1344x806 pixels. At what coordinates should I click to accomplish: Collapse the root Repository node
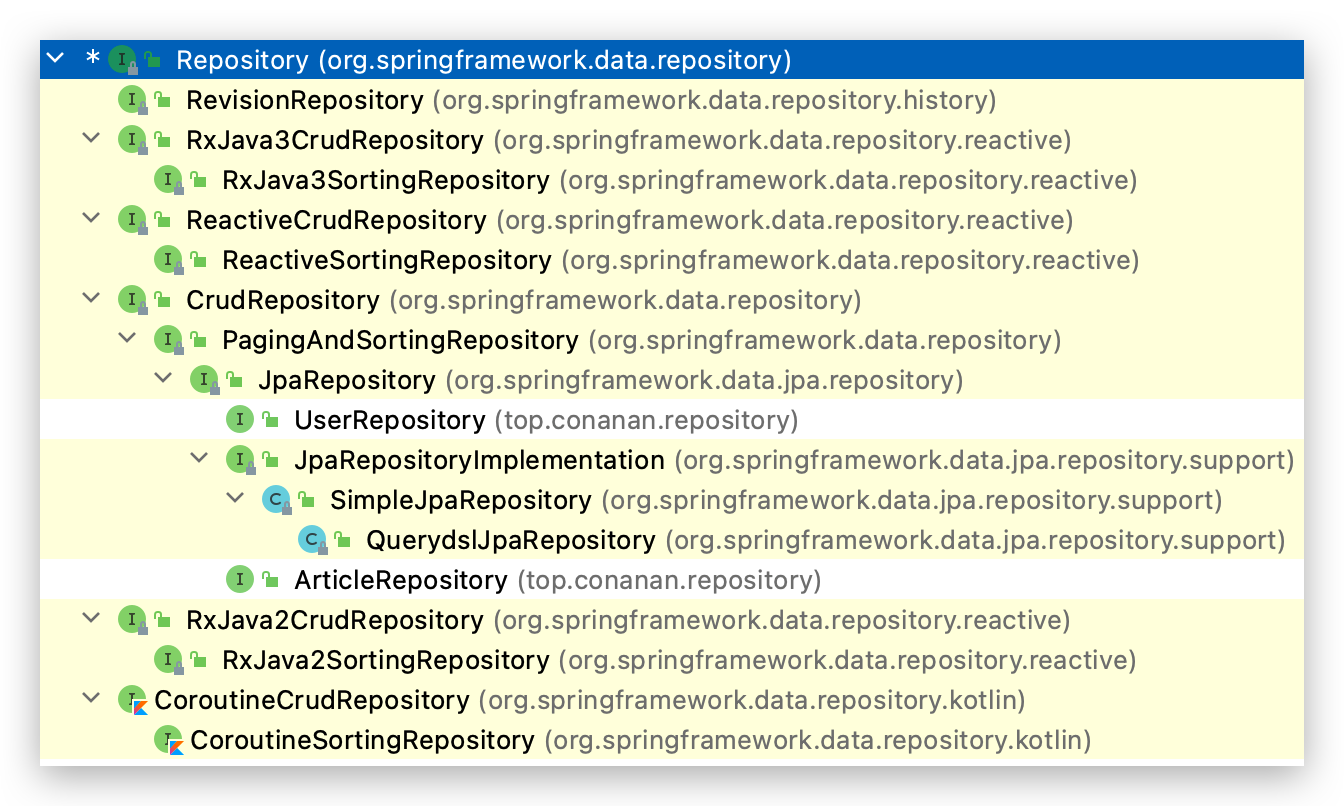pyautogui.click(x=56, y=59)
